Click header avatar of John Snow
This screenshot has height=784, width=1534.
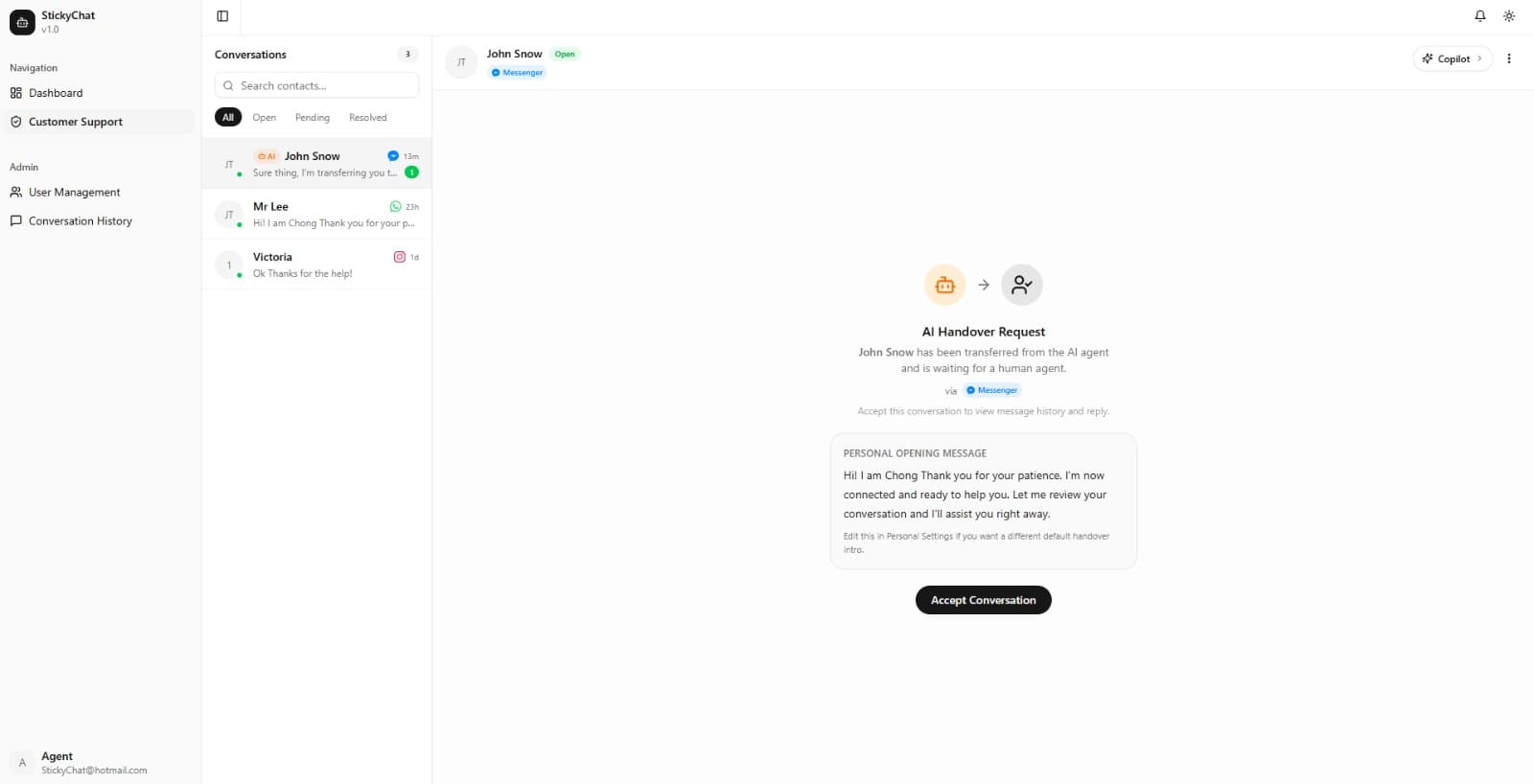tap(461, 62)
